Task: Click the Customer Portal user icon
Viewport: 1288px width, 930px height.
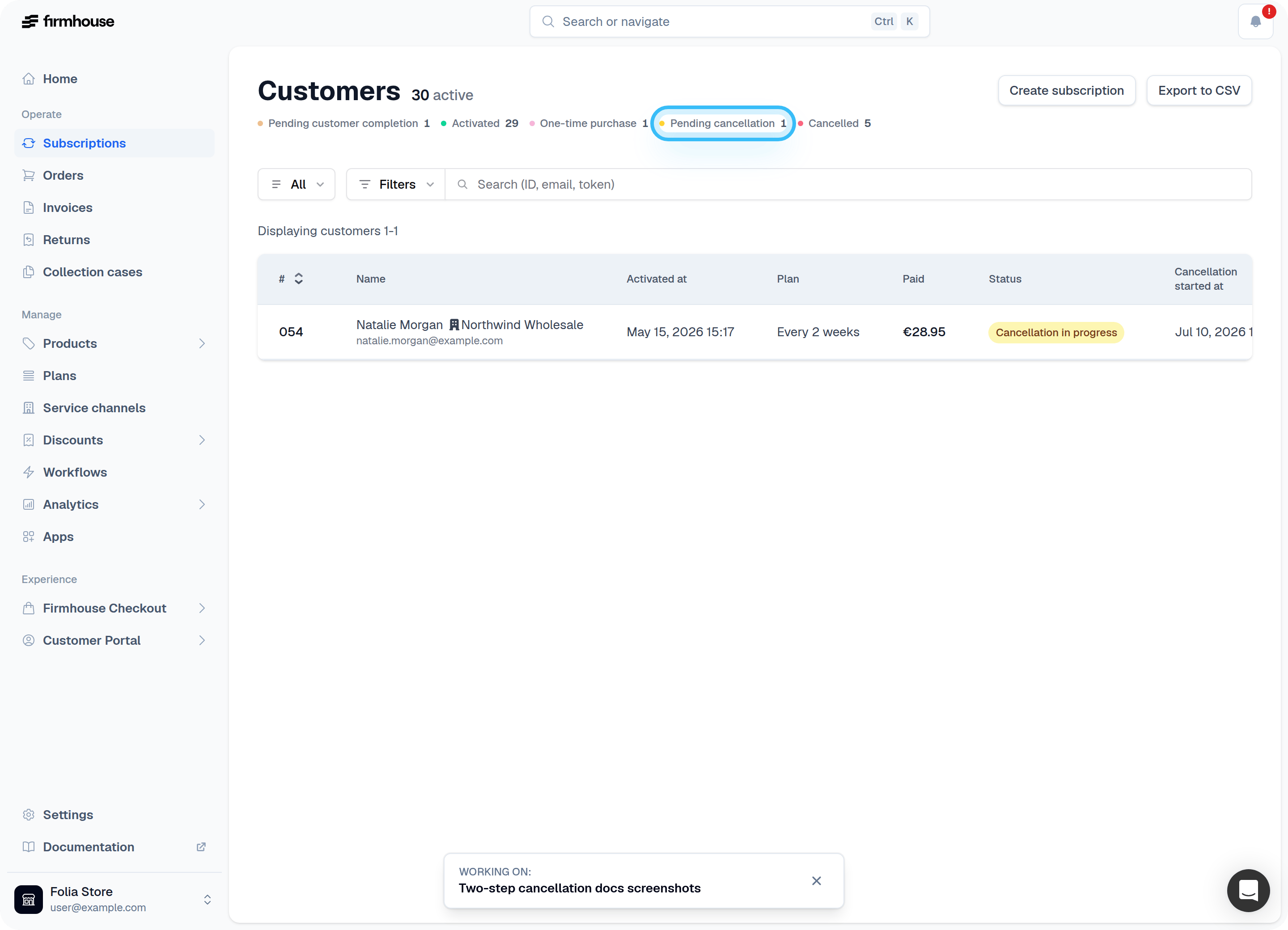Action: coord(28,640)
